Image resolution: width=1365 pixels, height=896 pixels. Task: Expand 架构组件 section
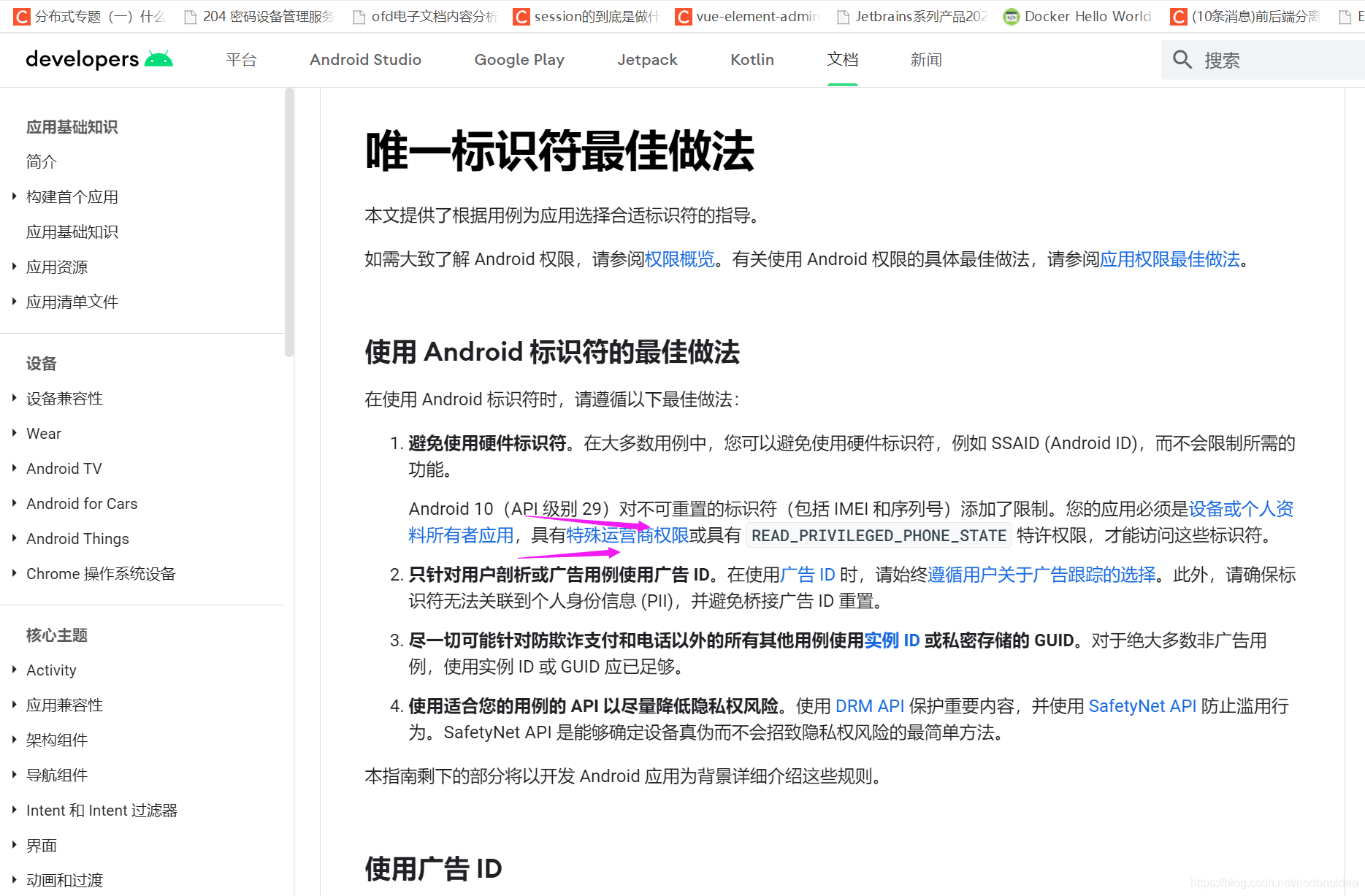tap(15, 740)
